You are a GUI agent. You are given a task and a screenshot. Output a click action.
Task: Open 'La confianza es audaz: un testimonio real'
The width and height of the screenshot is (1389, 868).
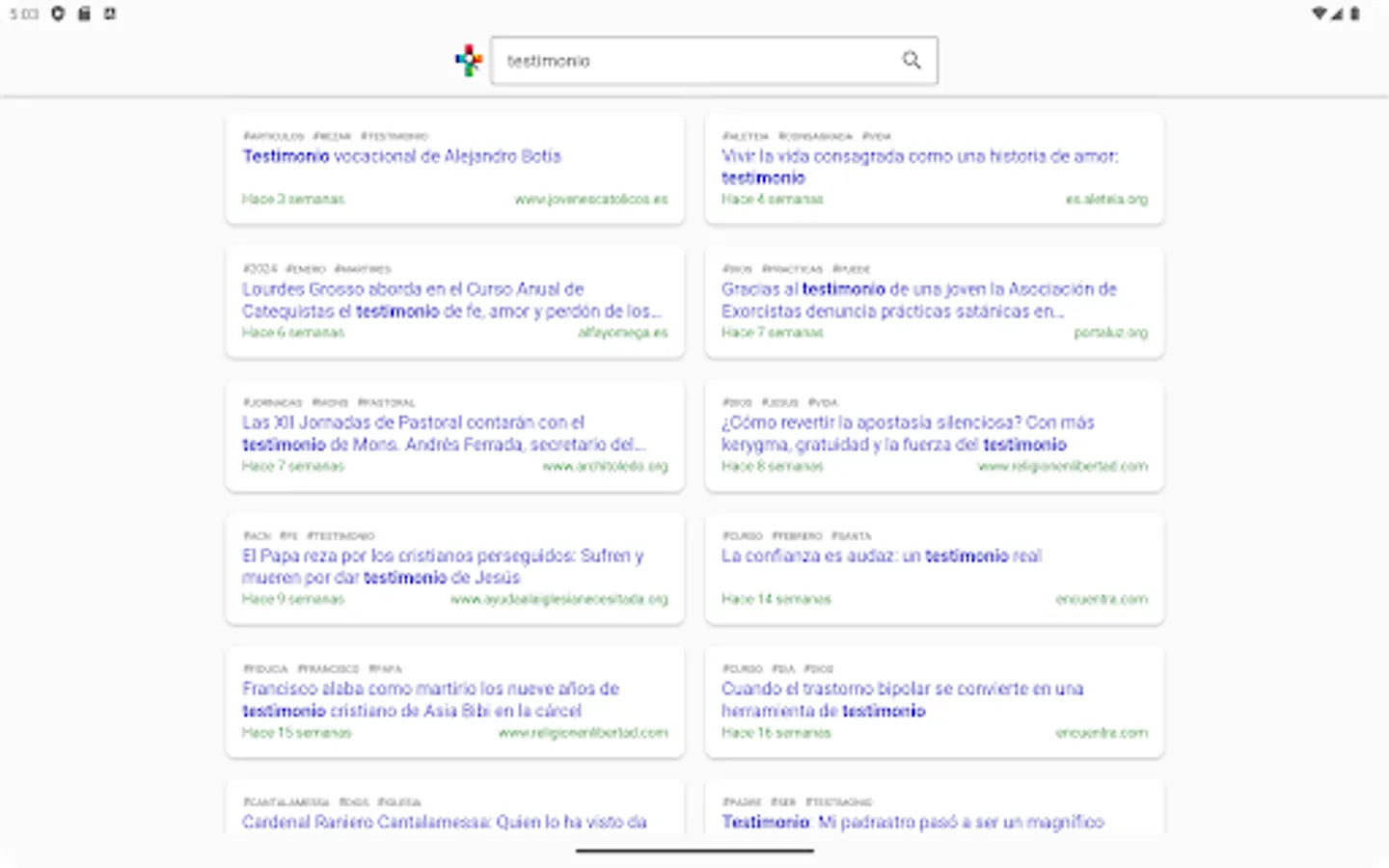(883, 556)
